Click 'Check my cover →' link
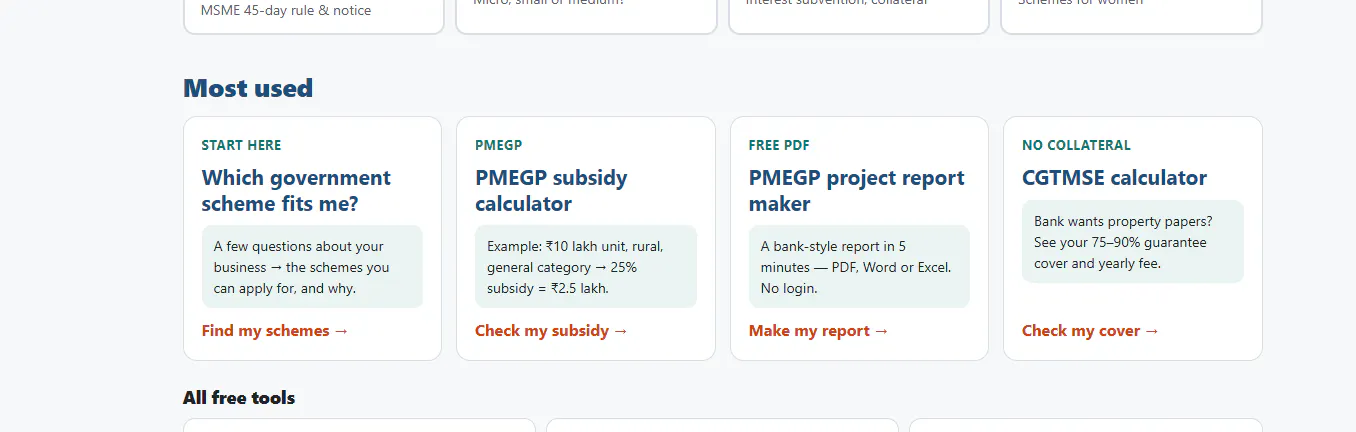 1090,331
